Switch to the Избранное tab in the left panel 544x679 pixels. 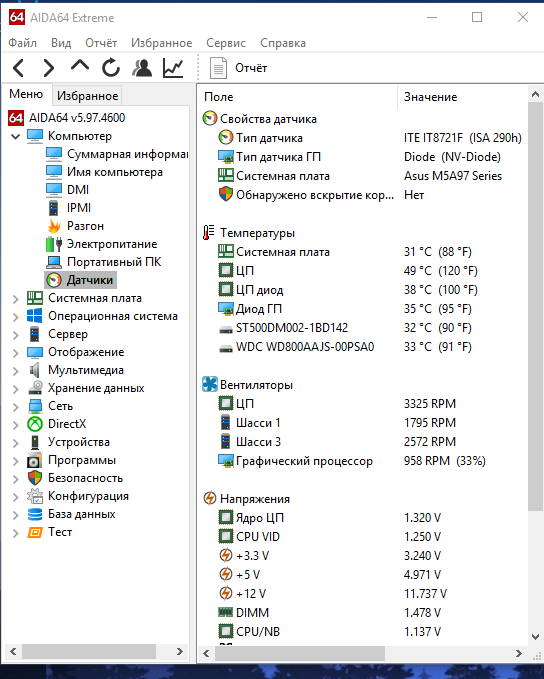[87, 96]
